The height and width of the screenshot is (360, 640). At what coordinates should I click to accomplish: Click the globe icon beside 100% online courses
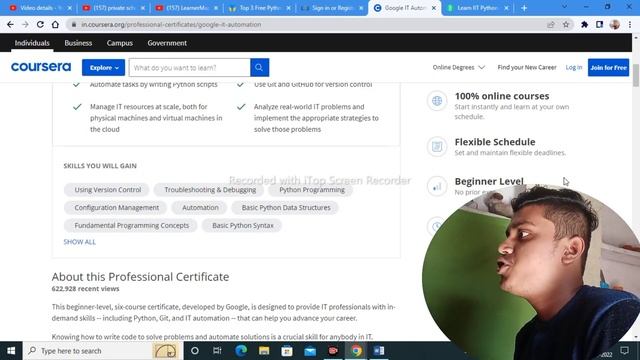coord(437,100)
